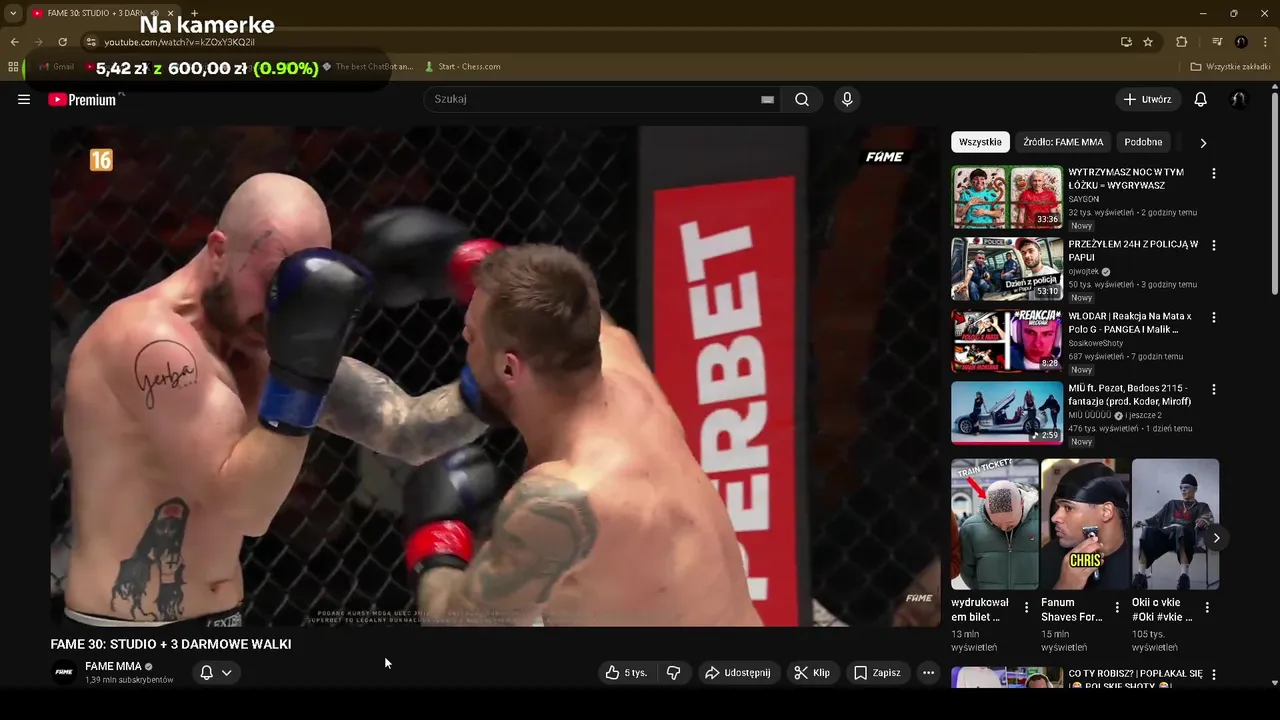1280x720 pixels.
Task: Open thumbnail of WYTRZYMASZ NOC W TYM ŁÓŻKU video
Action: (x=1007, y=197)
